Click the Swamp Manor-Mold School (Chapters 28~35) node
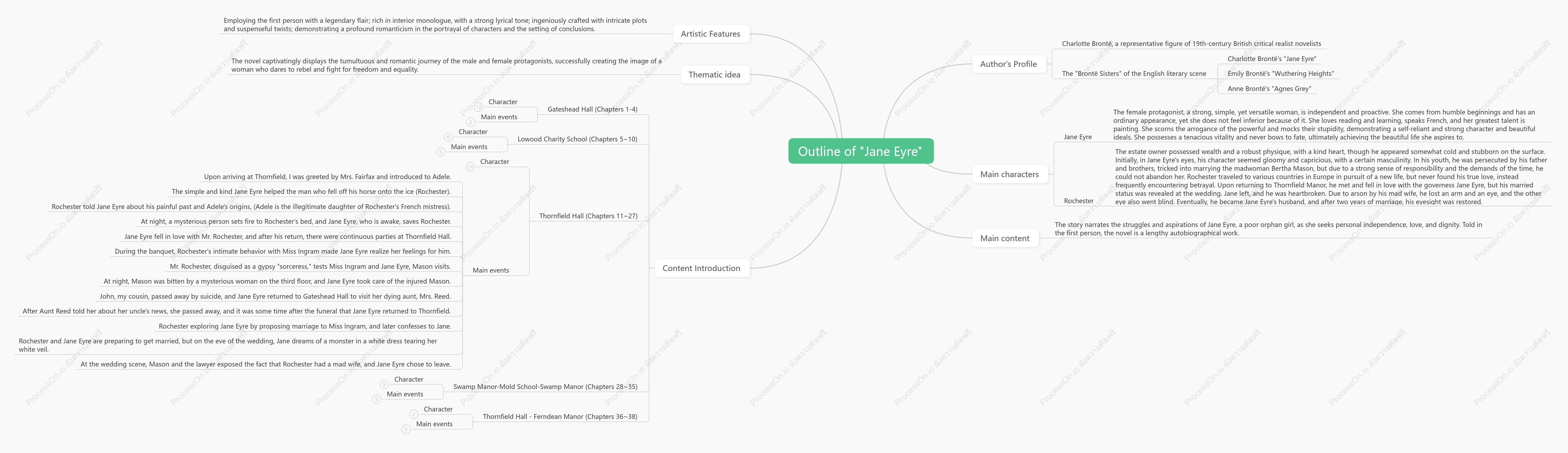Screen dimensions: 1568x453 pos(545,387)
